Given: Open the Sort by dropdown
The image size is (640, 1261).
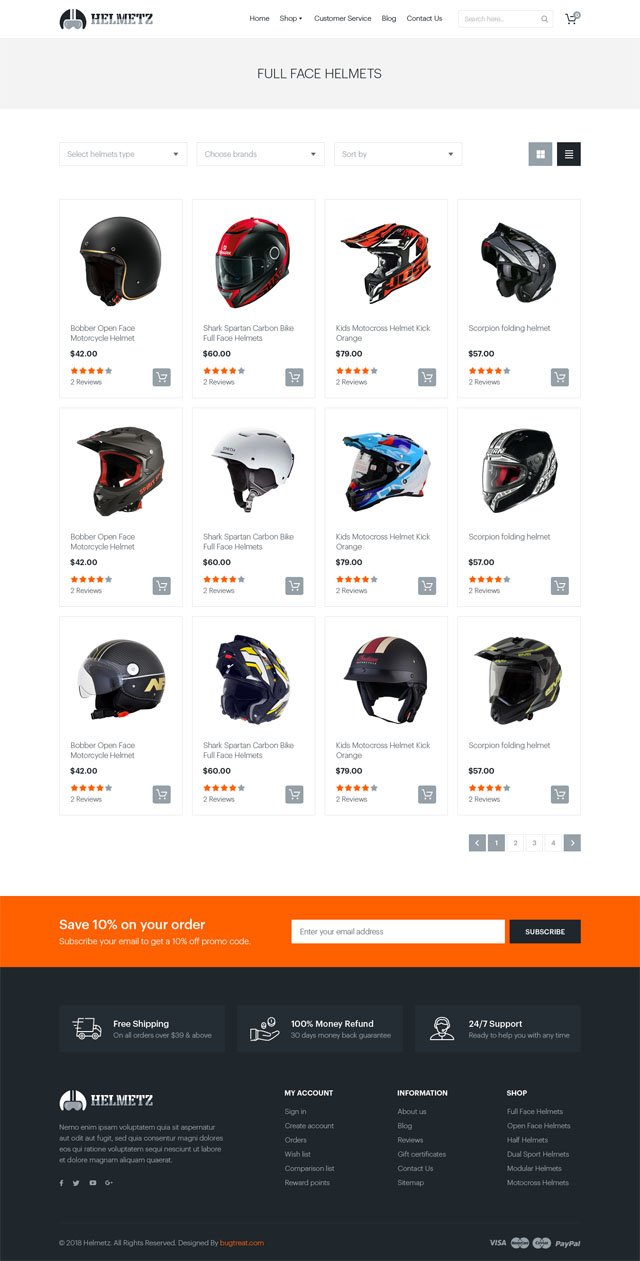Looking at the screenshot, I should [398, 154].
